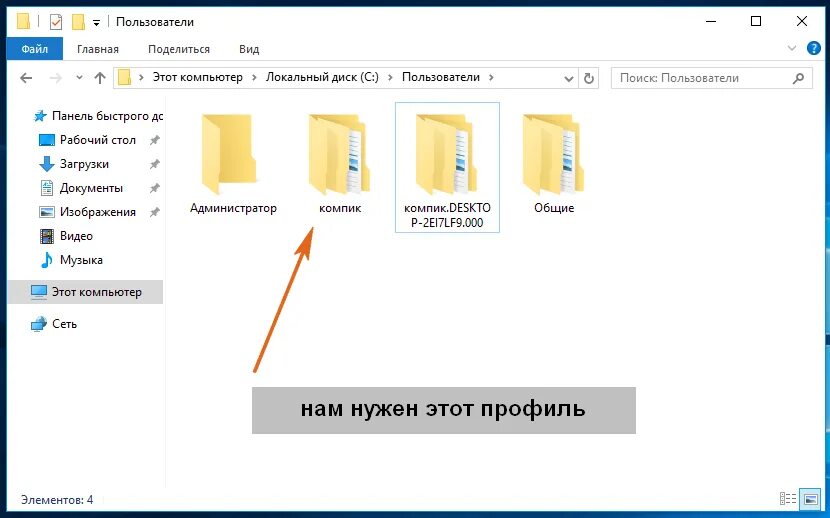Click the pin icon next to Загрузки
Screen dimensions: 830x518
pyautogui.click(x=154, y=164)
